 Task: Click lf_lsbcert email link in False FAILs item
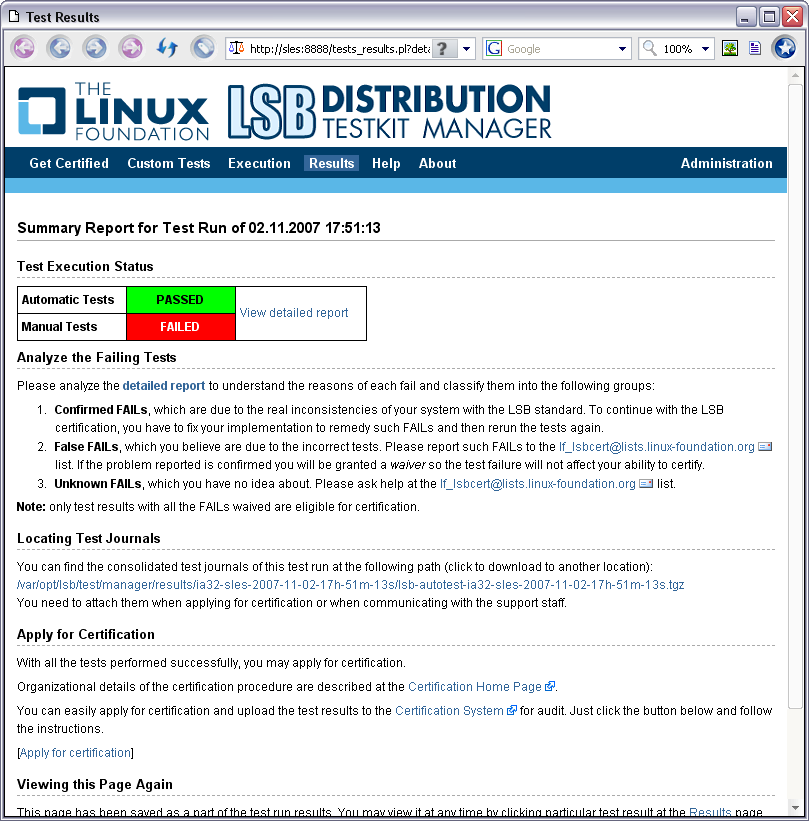click(x=657, y=447)
